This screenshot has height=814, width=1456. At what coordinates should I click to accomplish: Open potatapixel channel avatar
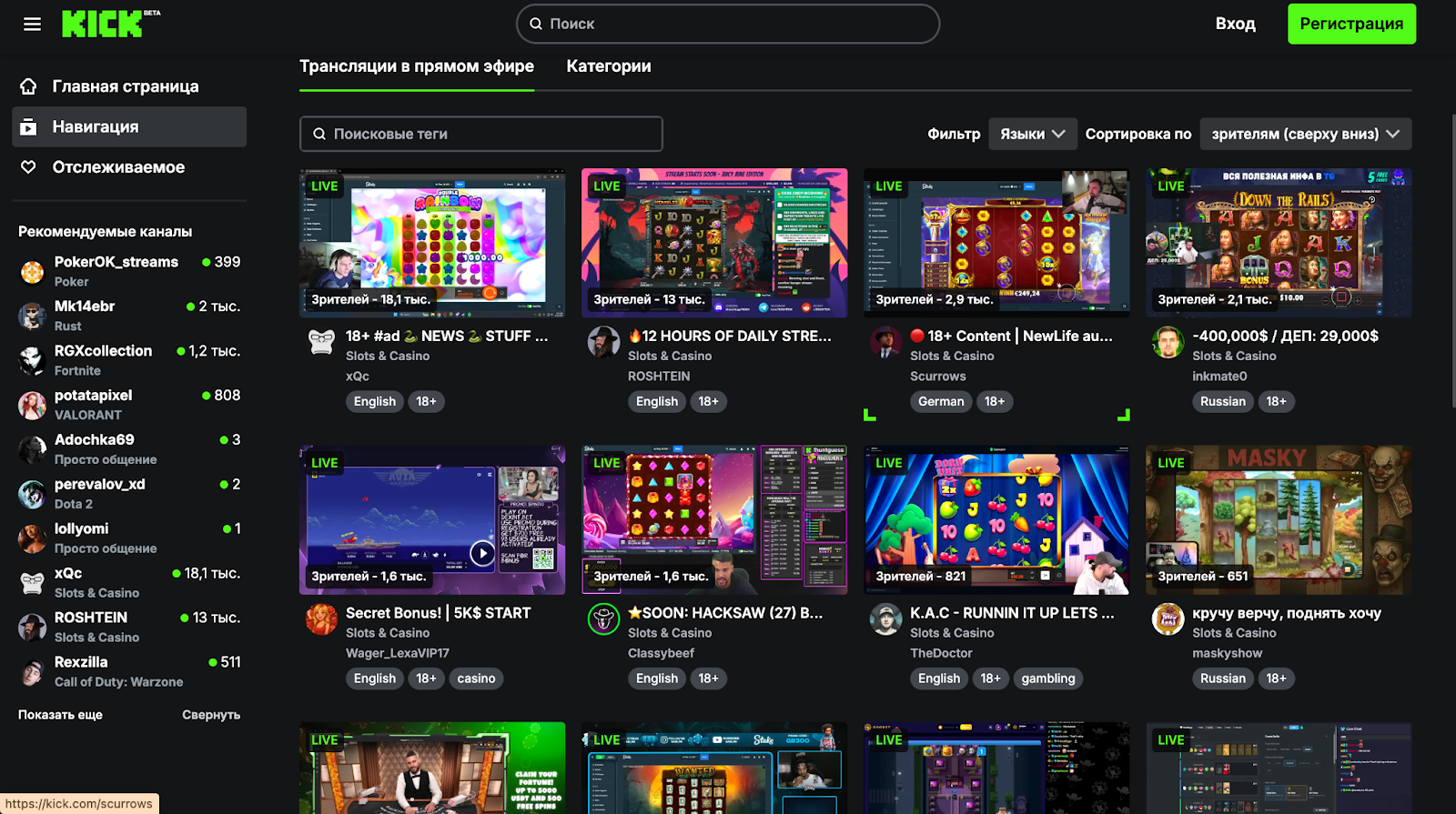point(33,406)
